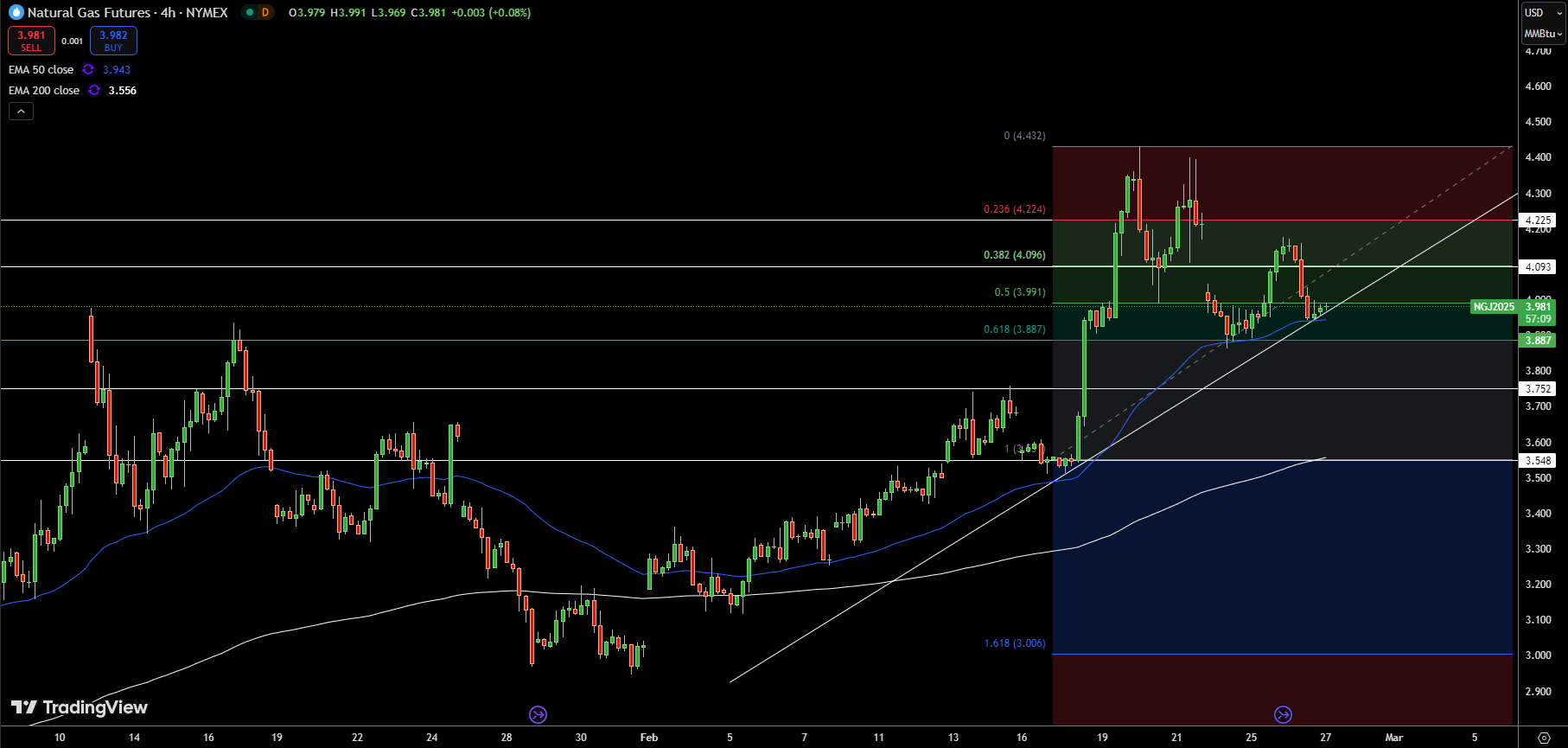Click the Fibonacci 0.236 (4.224) label
Viewport: 1568px width, 748px height.
point(1014,209)
